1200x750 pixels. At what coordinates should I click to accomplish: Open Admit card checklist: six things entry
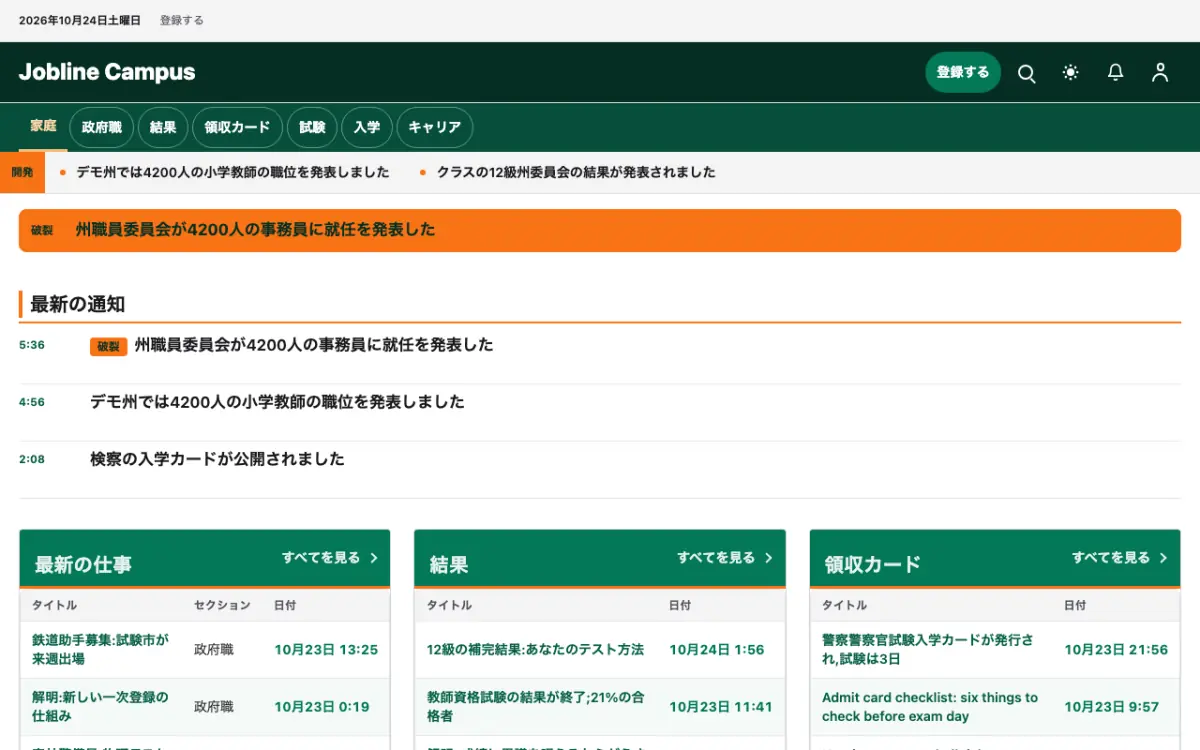[930, 707]
